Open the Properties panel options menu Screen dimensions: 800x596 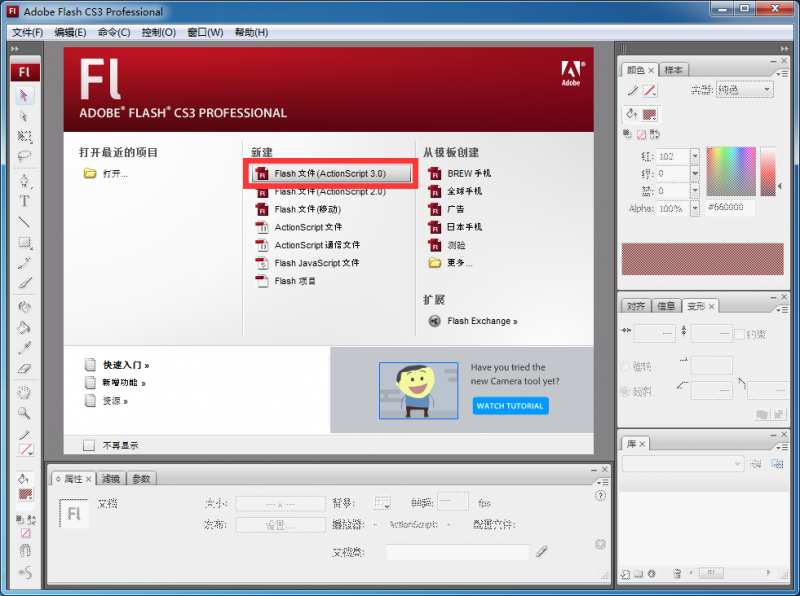pyautogui.click(x=603, y=482)
